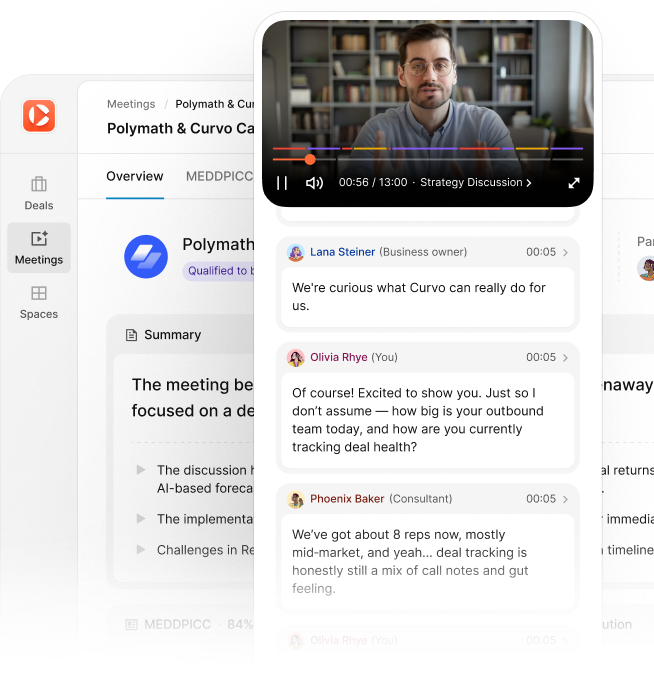The width and height of the screenshot is (654, 674).
Task: Open Phoenix Baker speaker name
Action: [x=347, y=499]
